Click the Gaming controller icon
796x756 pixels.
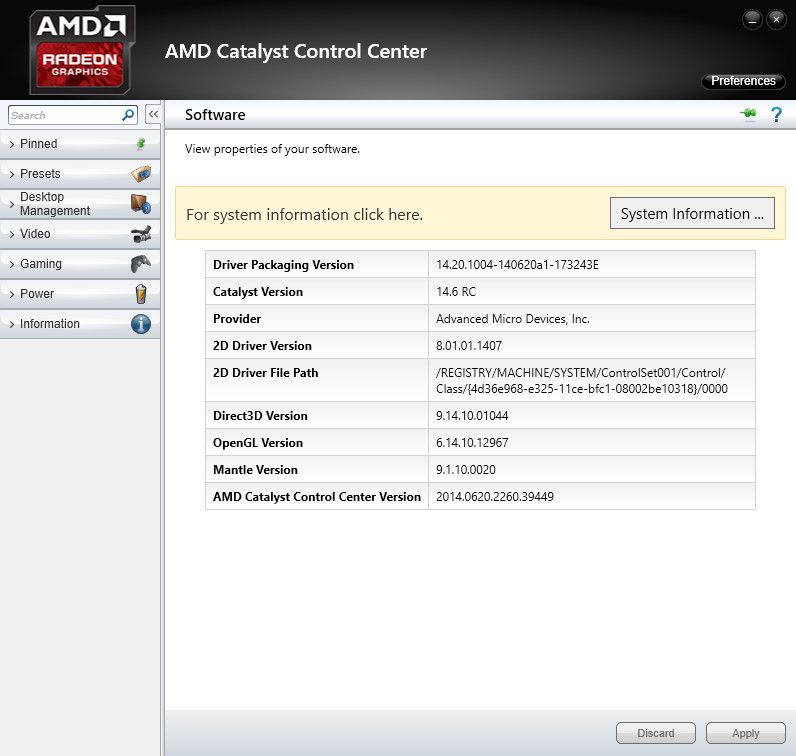pyautogui.click(x=141, y=264)
